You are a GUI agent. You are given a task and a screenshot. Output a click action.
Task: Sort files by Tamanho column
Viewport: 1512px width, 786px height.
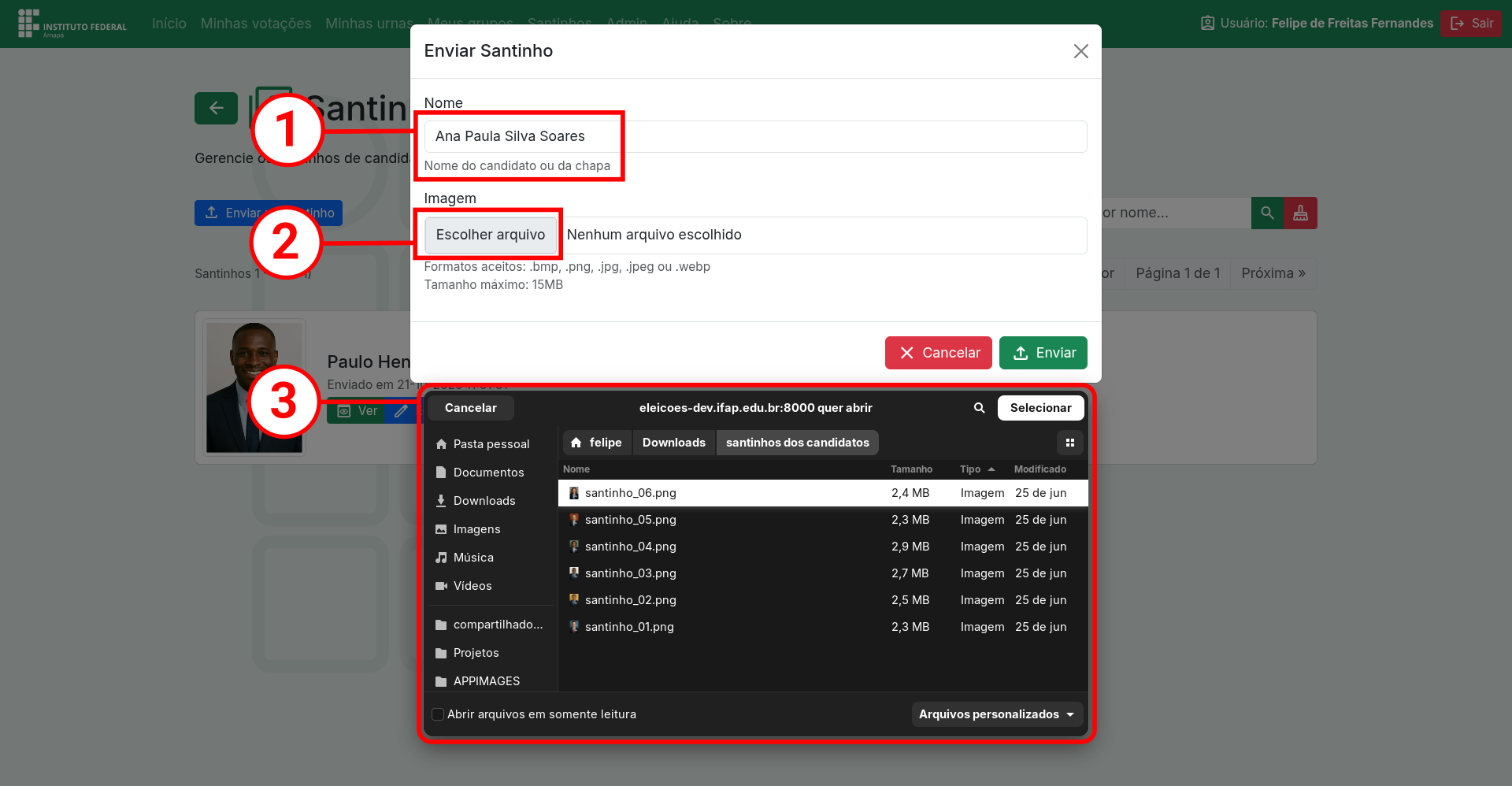pos(911,469)
